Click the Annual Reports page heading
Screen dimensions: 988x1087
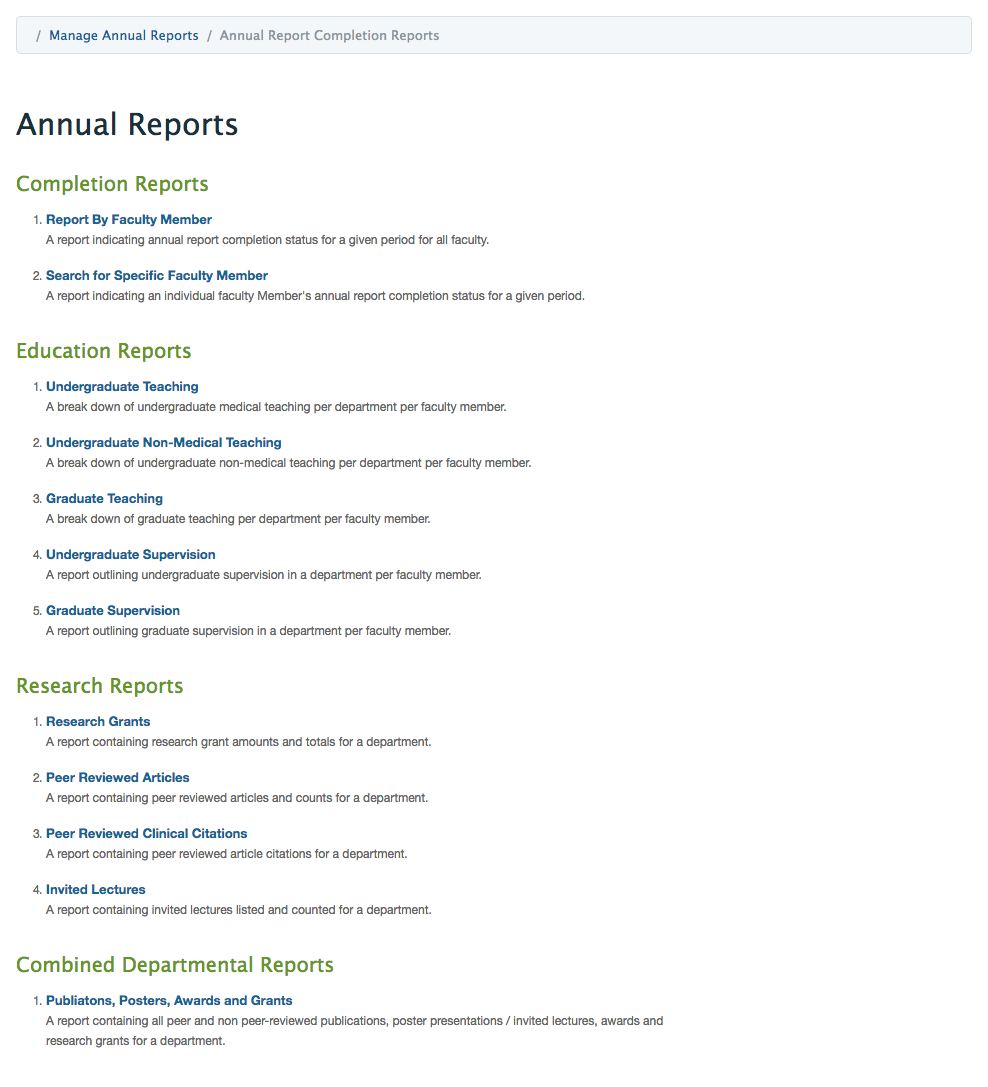[127, 125]
